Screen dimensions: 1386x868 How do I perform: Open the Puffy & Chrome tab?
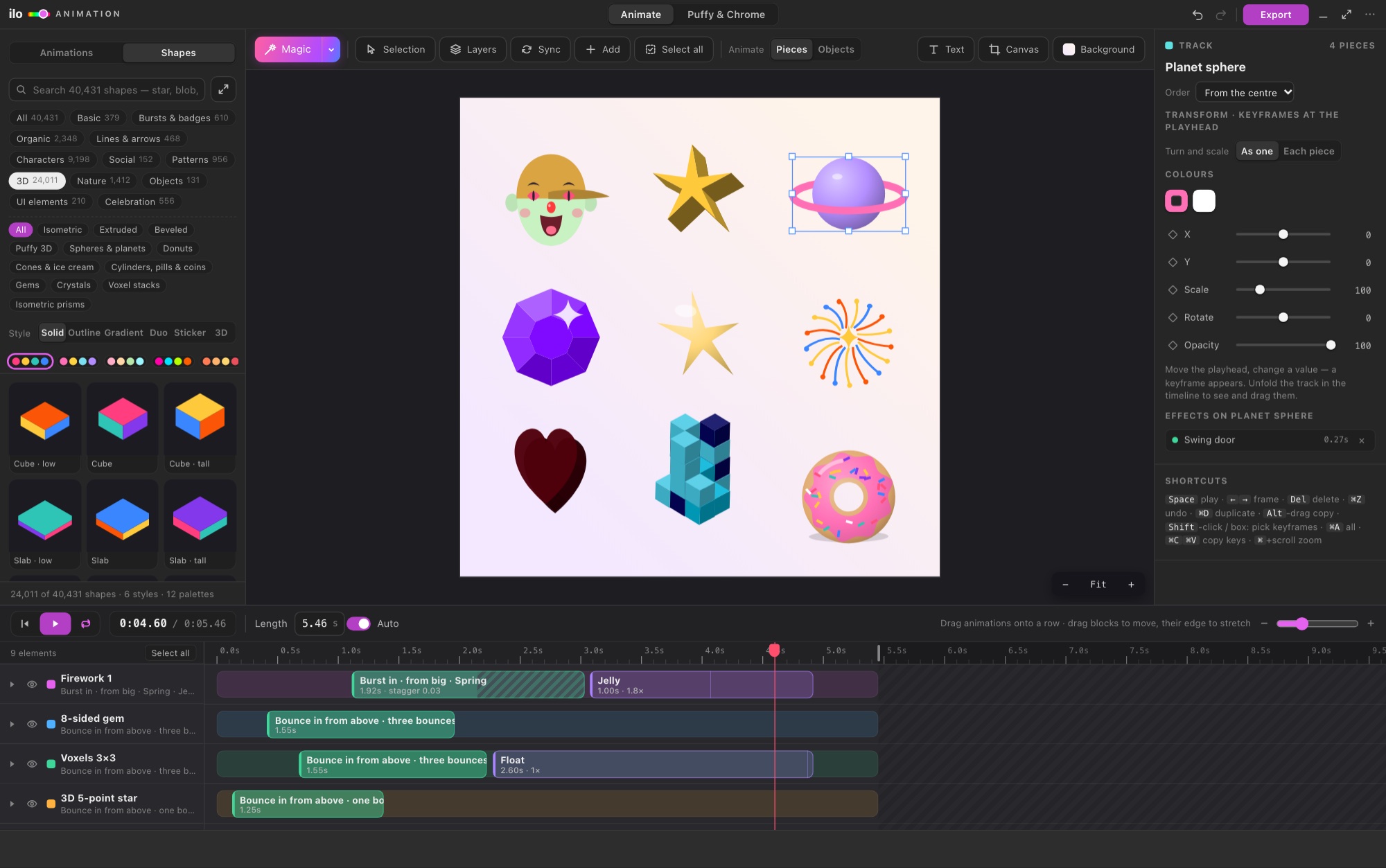tap(726, 15)
